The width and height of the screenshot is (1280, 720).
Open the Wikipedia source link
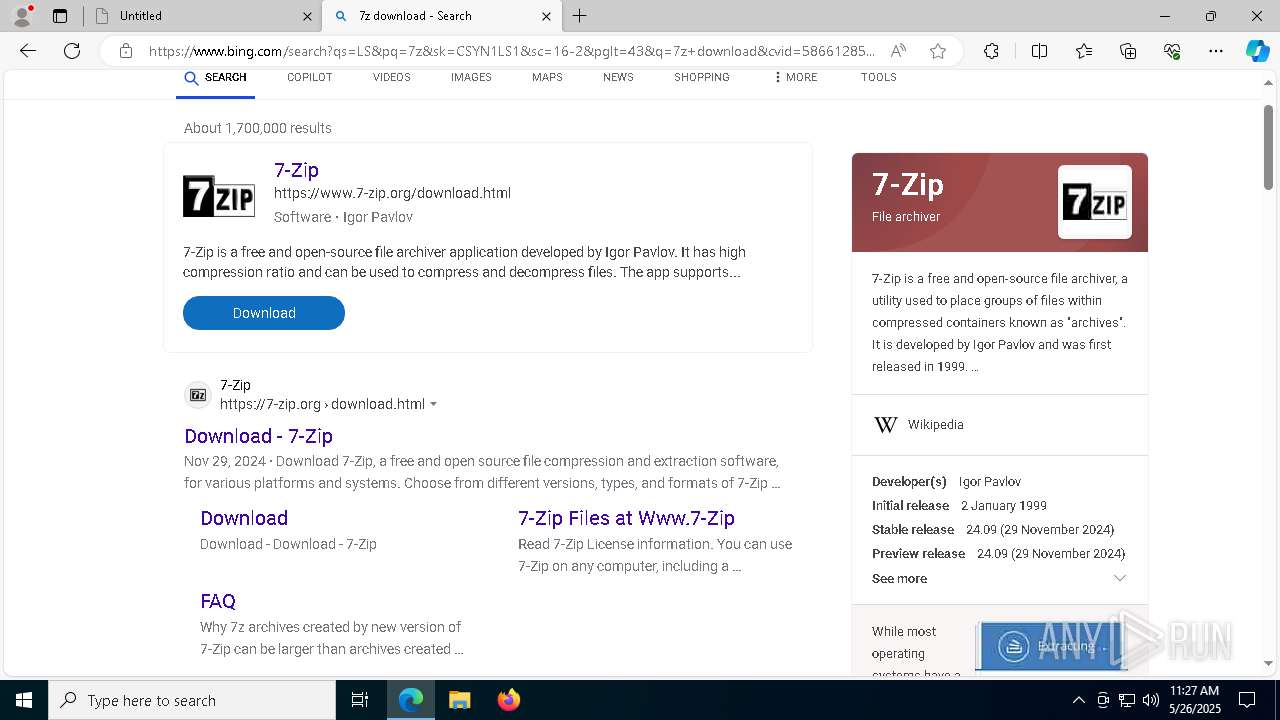click(936, 425)
